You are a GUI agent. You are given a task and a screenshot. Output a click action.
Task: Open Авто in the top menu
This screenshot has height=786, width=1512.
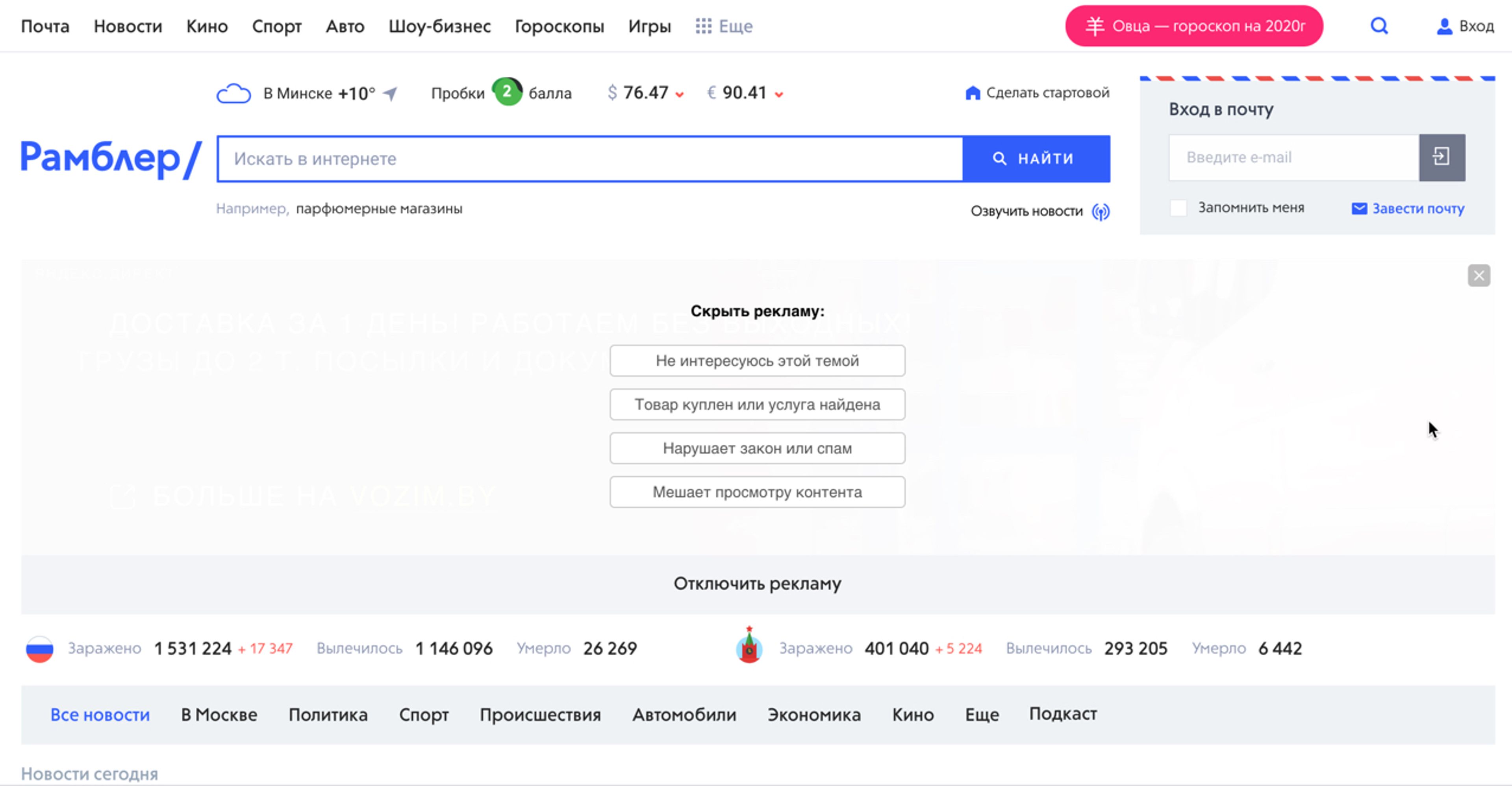coord(345,26)
